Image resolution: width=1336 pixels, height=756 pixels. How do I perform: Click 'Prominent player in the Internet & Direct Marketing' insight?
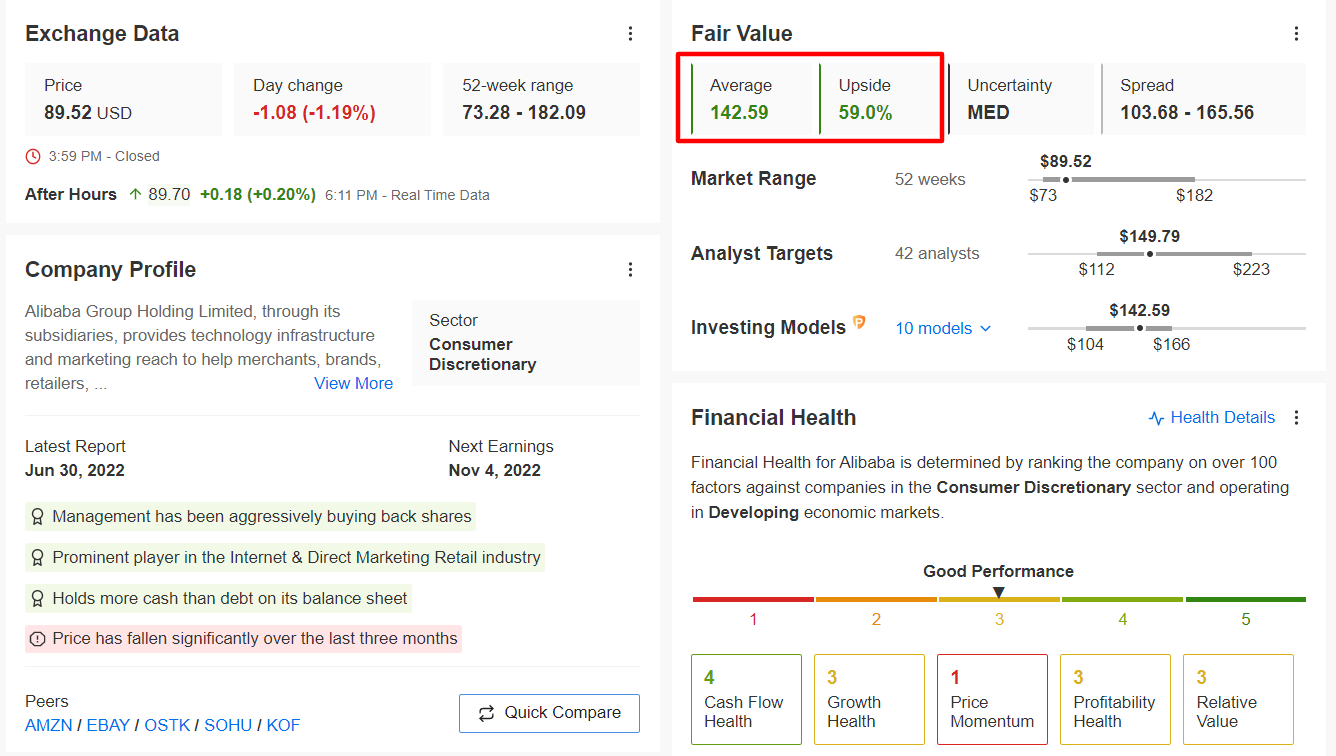[297, 558]
